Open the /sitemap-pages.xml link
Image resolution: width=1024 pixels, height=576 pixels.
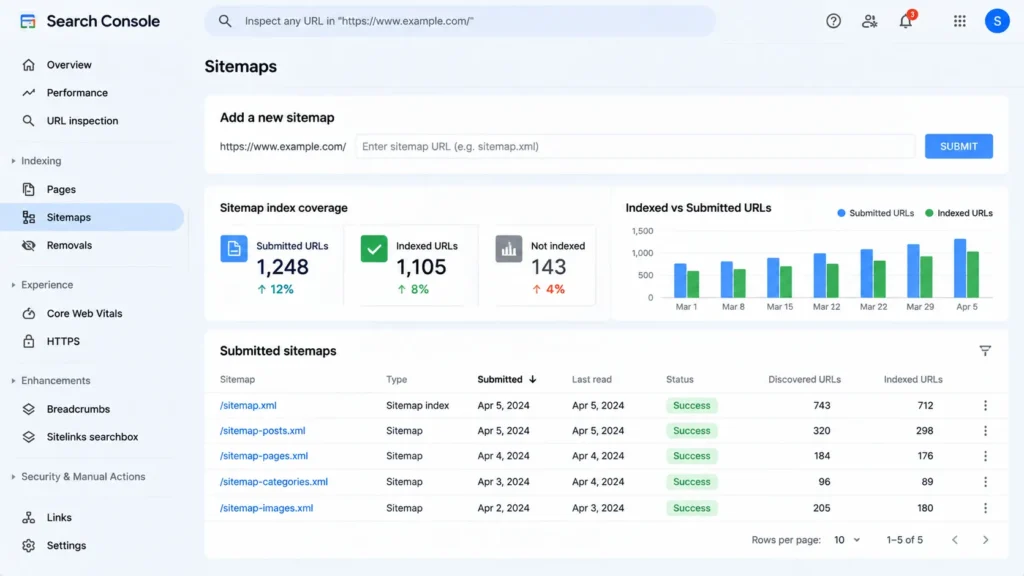click(264, 456)
